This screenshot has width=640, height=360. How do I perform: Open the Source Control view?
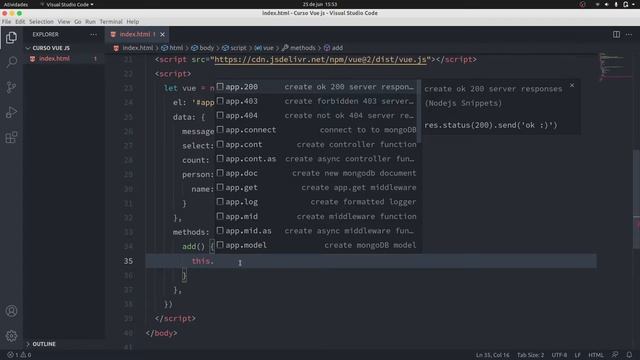(11, 87)
